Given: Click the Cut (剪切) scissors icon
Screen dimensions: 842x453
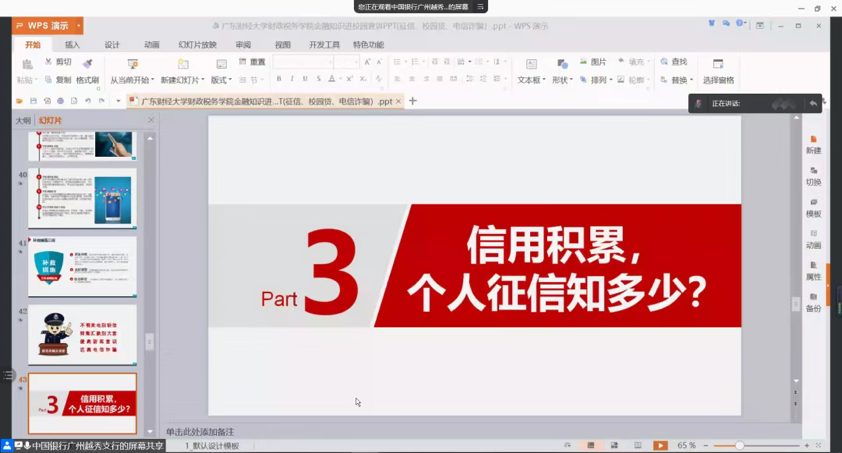Looking at the screenshot, I should click(x=49, y=62).
